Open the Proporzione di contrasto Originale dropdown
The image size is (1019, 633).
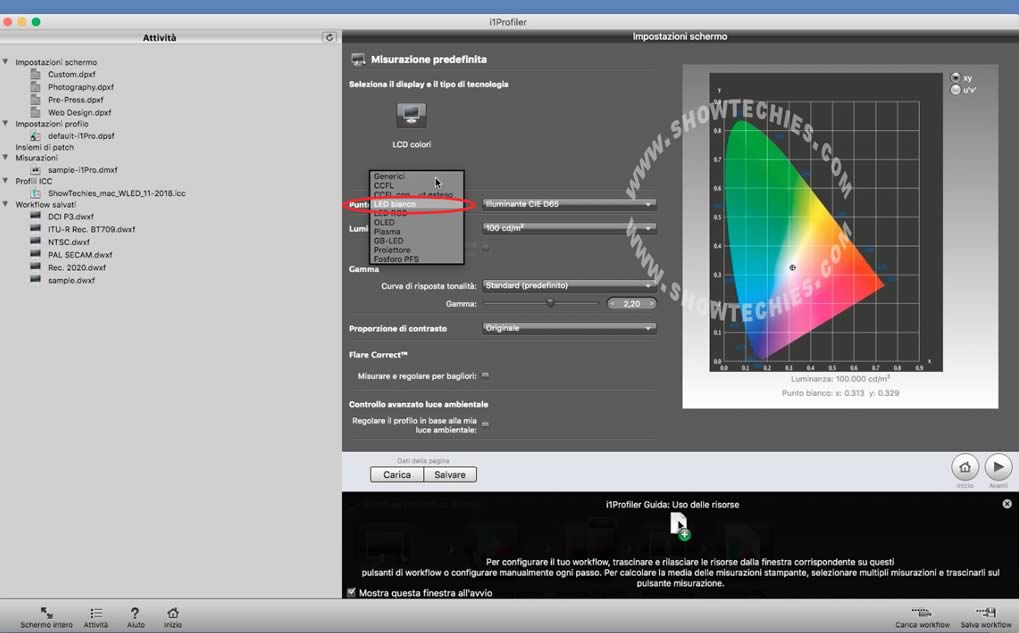[x=569, y=328]
